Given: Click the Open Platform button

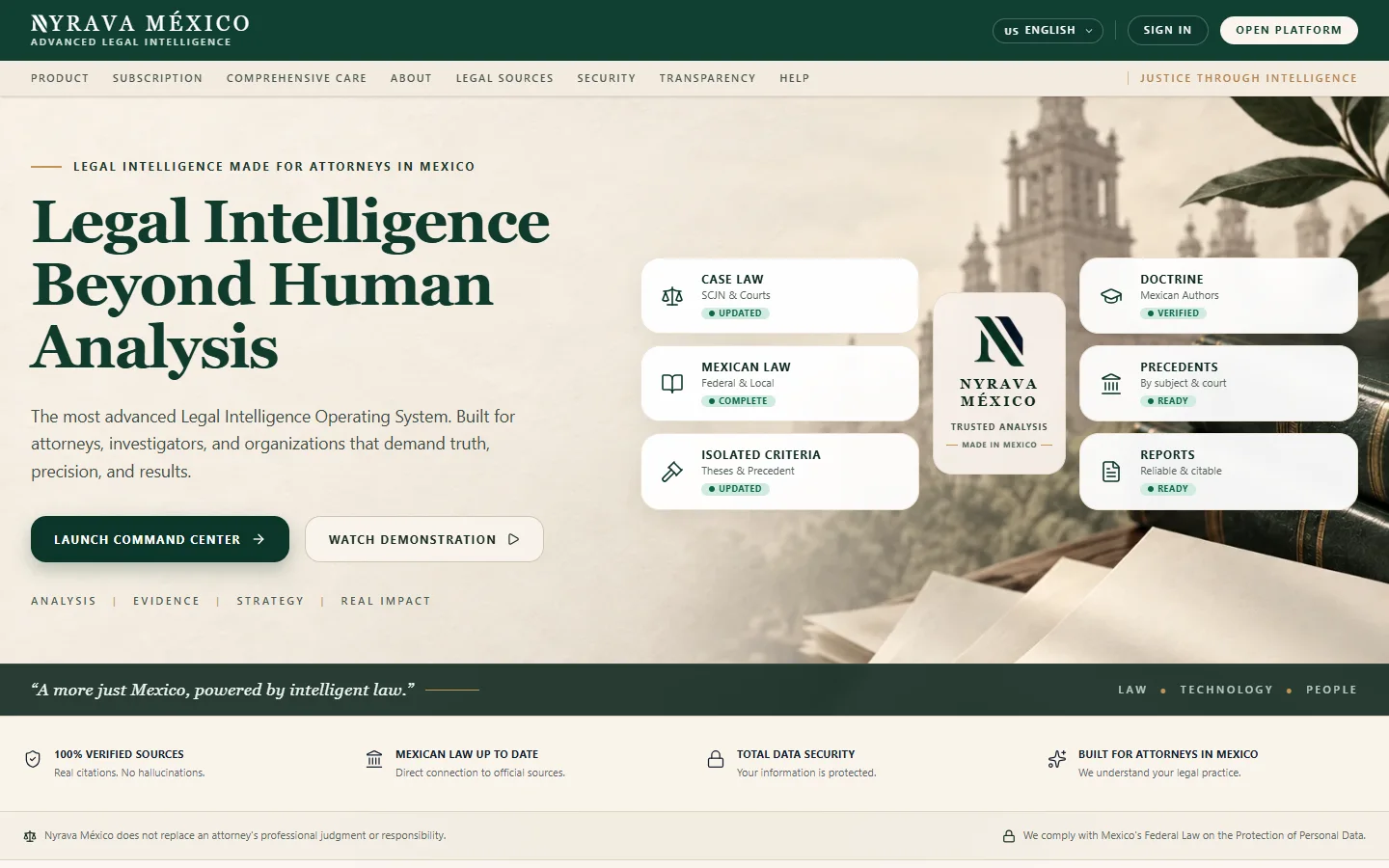Looking at the screenshot, I should pos(1289,30).
